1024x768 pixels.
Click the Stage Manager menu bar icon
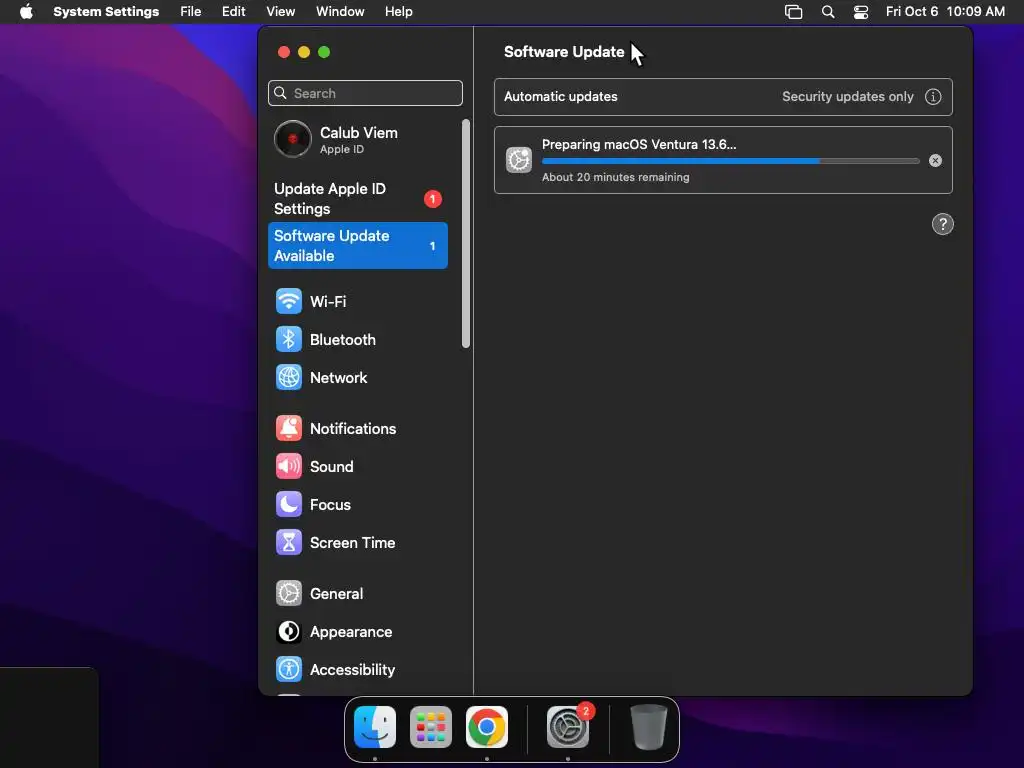[793, 12]
